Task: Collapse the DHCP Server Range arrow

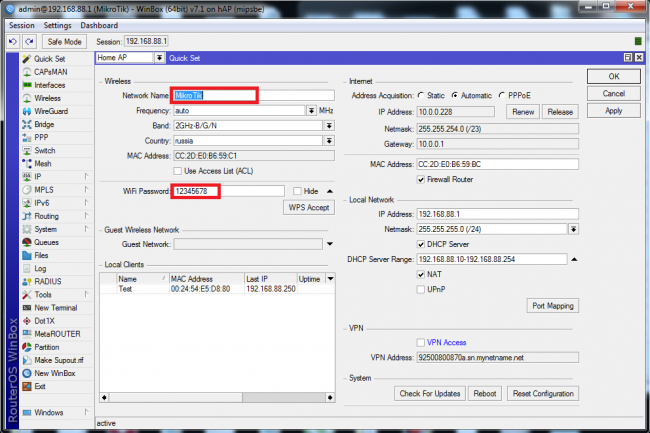Action: point(574,259)
